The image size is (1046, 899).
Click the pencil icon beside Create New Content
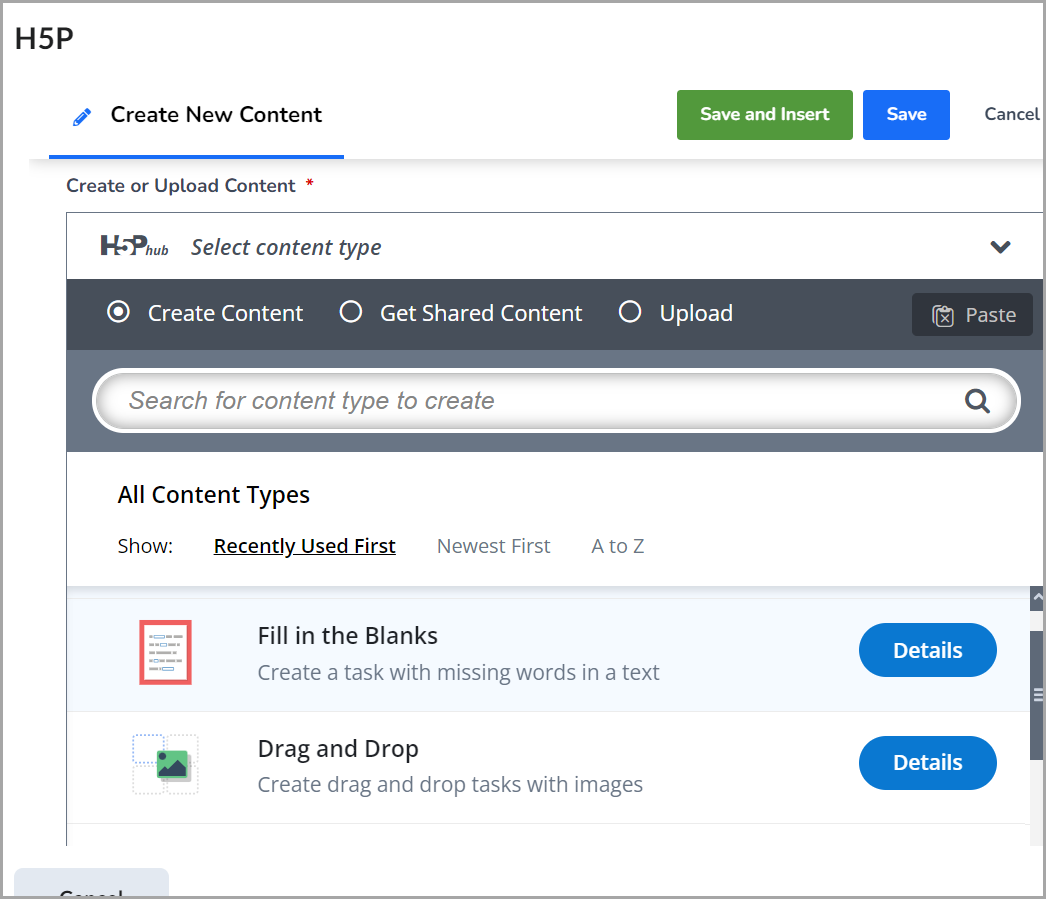click(x=81, y=115)
